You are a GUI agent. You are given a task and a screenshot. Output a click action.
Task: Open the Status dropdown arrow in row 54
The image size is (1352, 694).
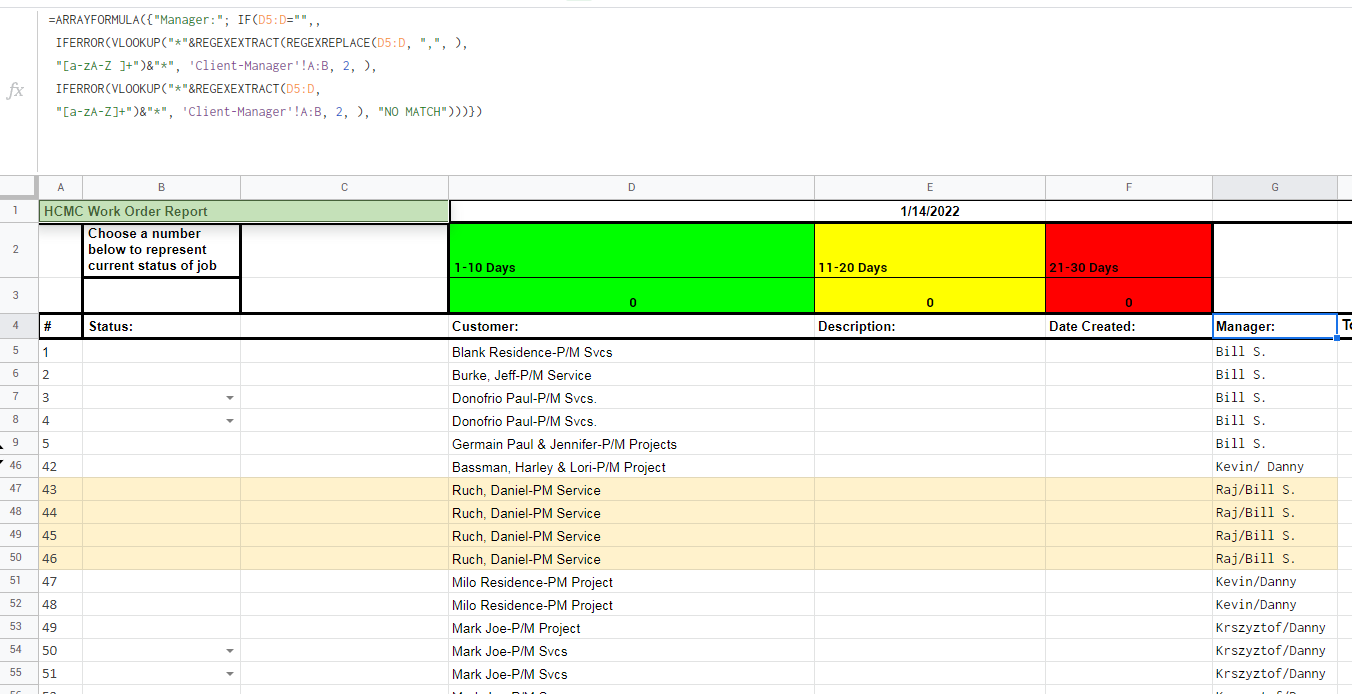tap(230, 651)
